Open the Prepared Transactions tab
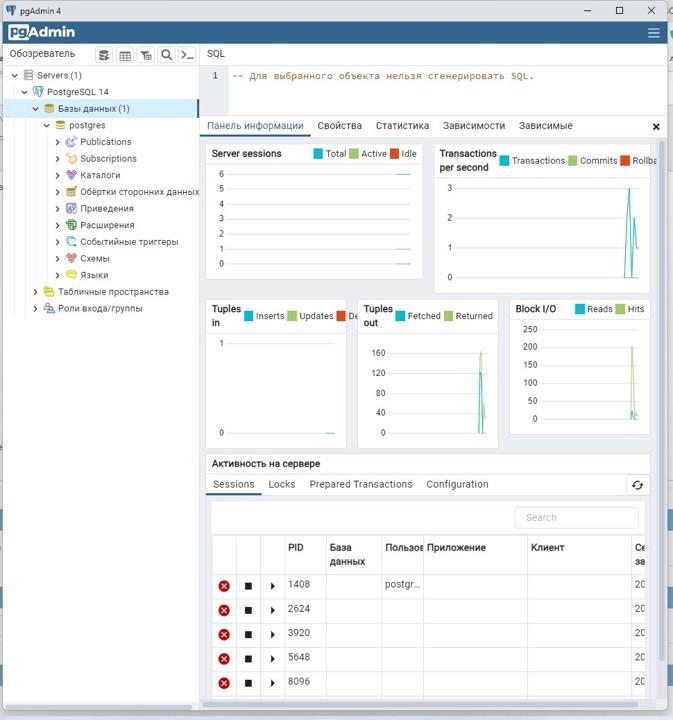Screen dimensions: 673x720 pos(361,484)
